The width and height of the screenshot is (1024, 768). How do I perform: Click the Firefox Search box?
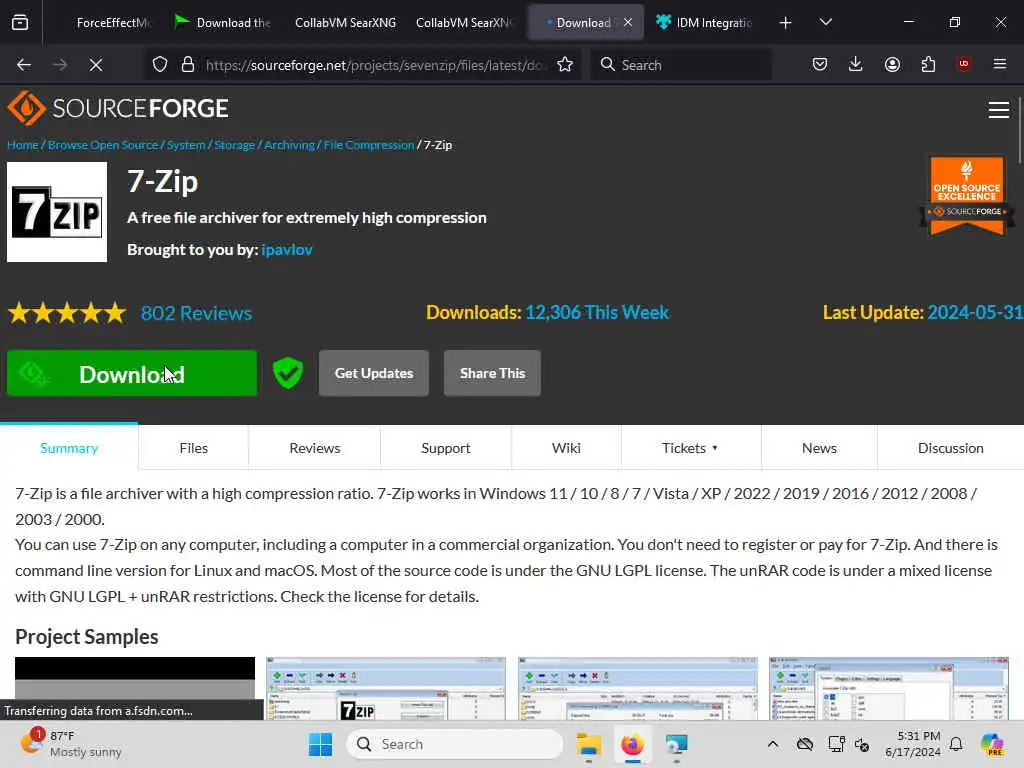click(x=681, y=65)
